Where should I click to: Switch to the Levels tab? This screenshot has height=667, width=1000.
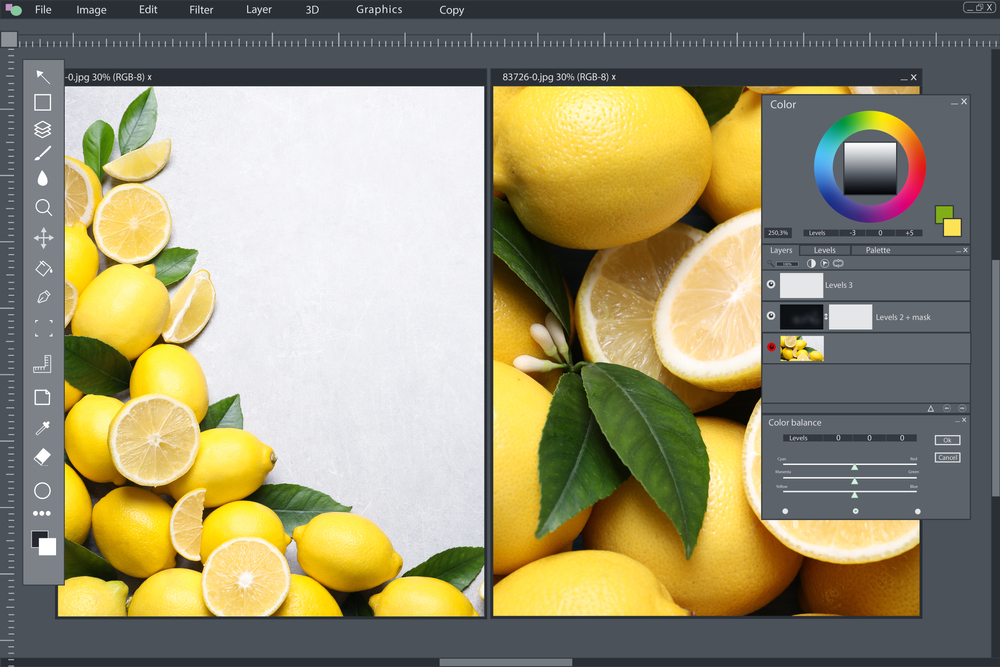(x=824, y=249)
